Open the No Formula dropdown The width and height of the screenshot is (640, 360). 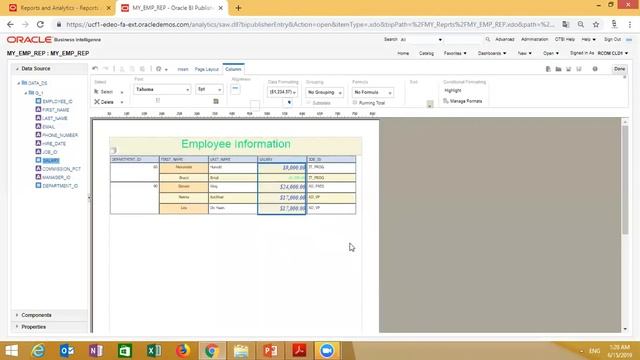373,92
